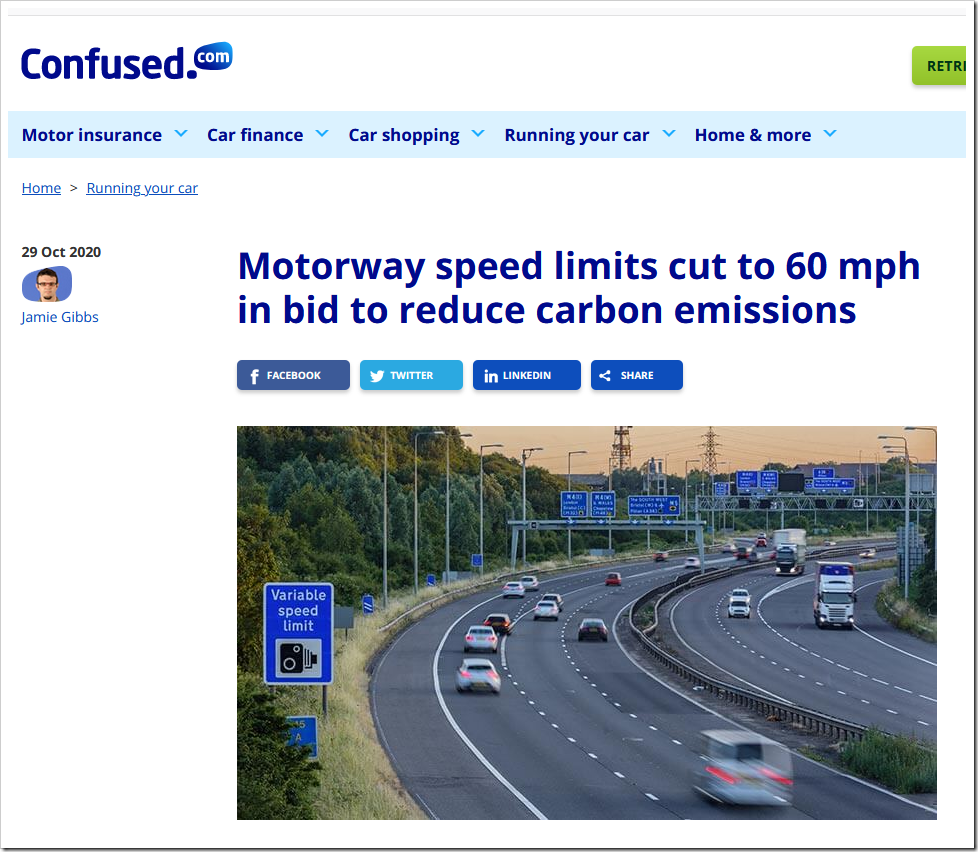Screen dimensions: 978x852
Task: Expand the Home & more chevron
Action: (830, 133)
